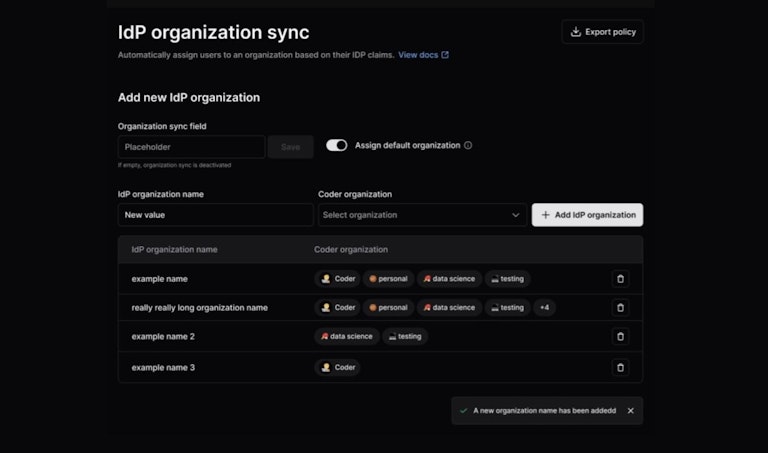Click the Organization sync field input
The height and width of the screenshot is (453, 768).
(191, 147)
